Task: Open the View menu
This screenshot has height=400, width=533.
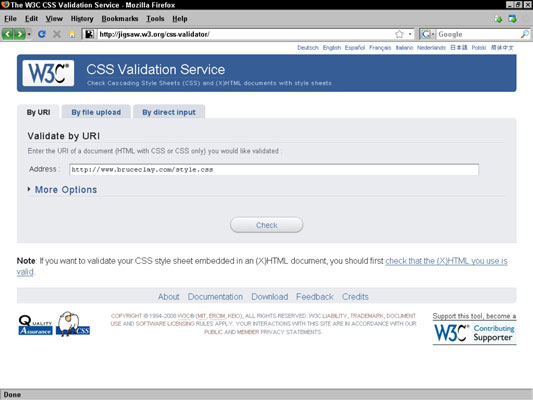Action: tap(54, 19)
